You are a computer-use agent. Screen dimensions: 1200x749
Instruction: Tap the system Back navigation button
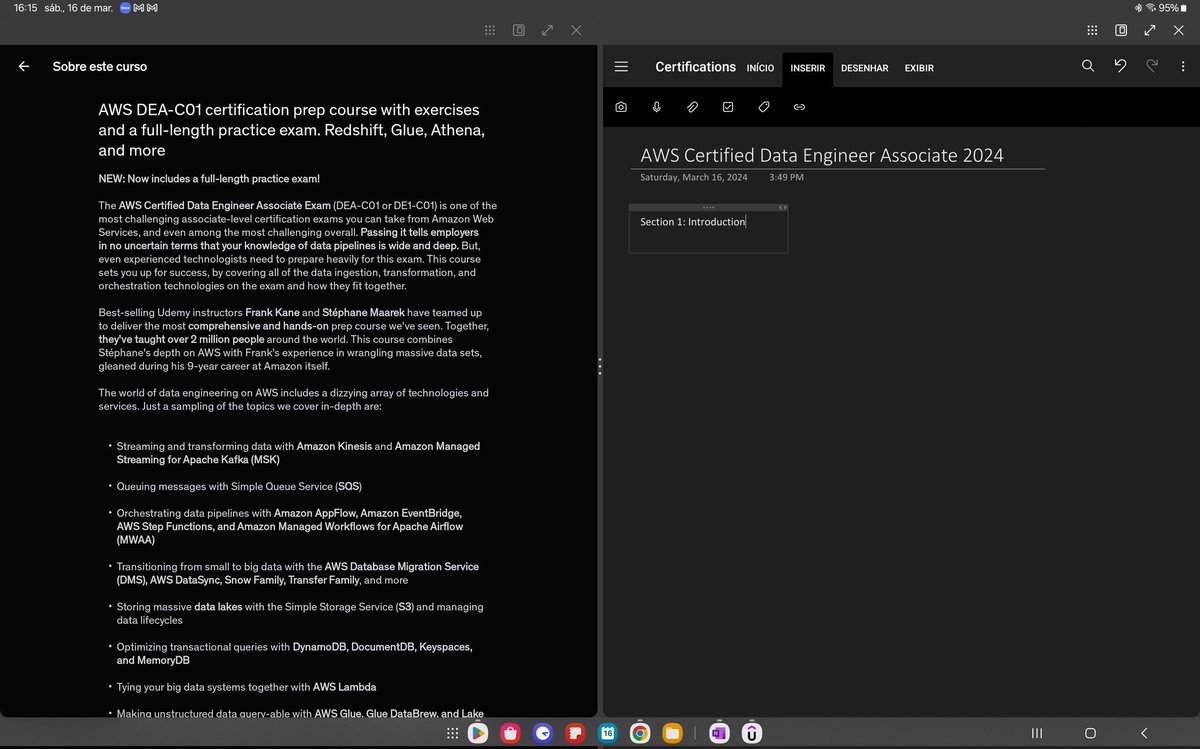tap(1144, 734)
